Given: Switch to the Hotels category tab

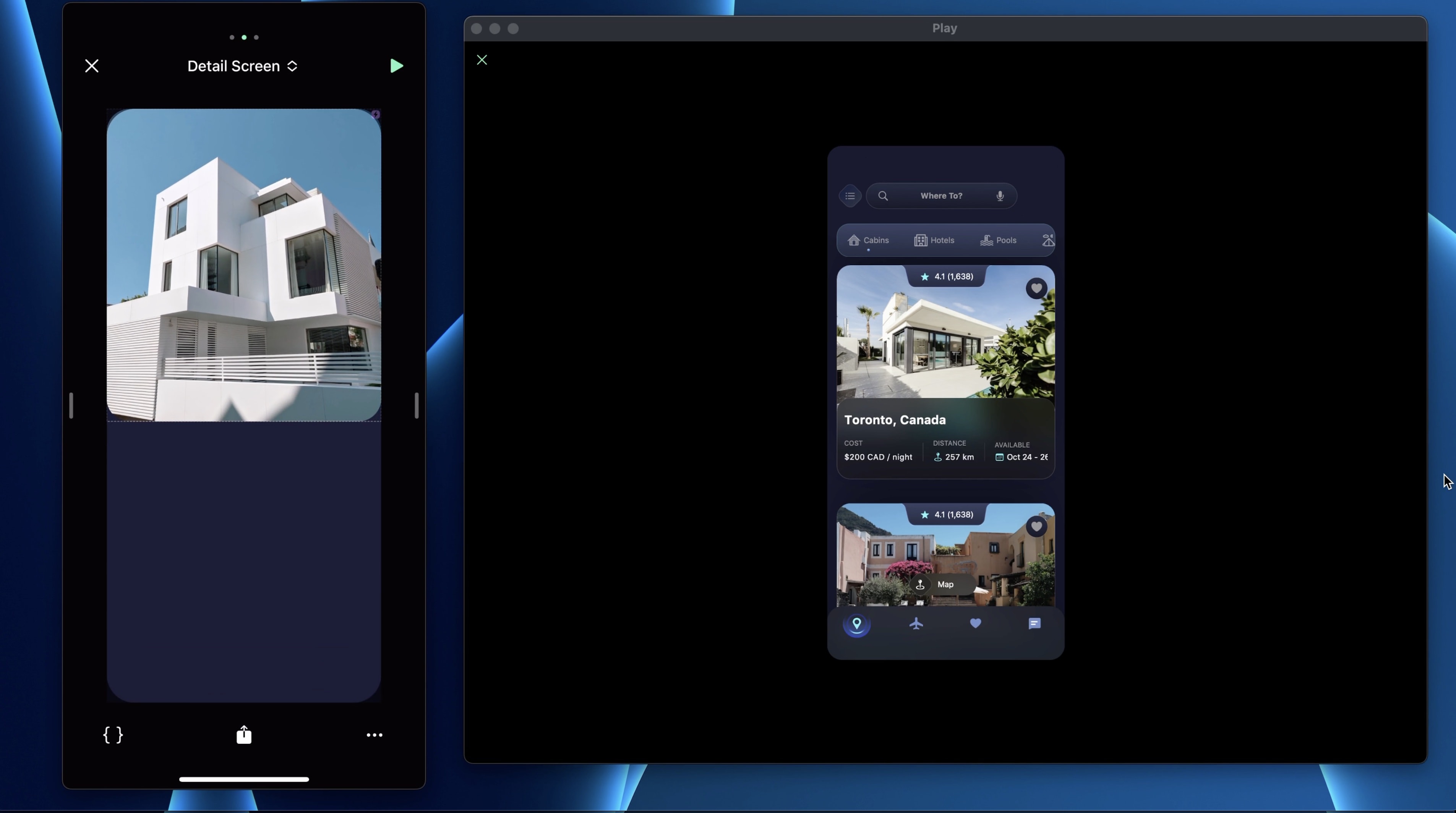Looking at the screenshot, I should click(934, 241).
